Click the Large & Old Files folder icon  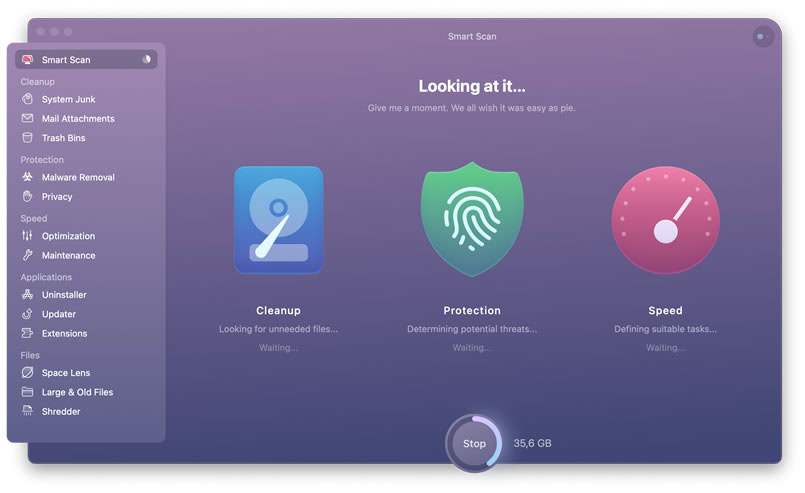click(x=27, y=392)
